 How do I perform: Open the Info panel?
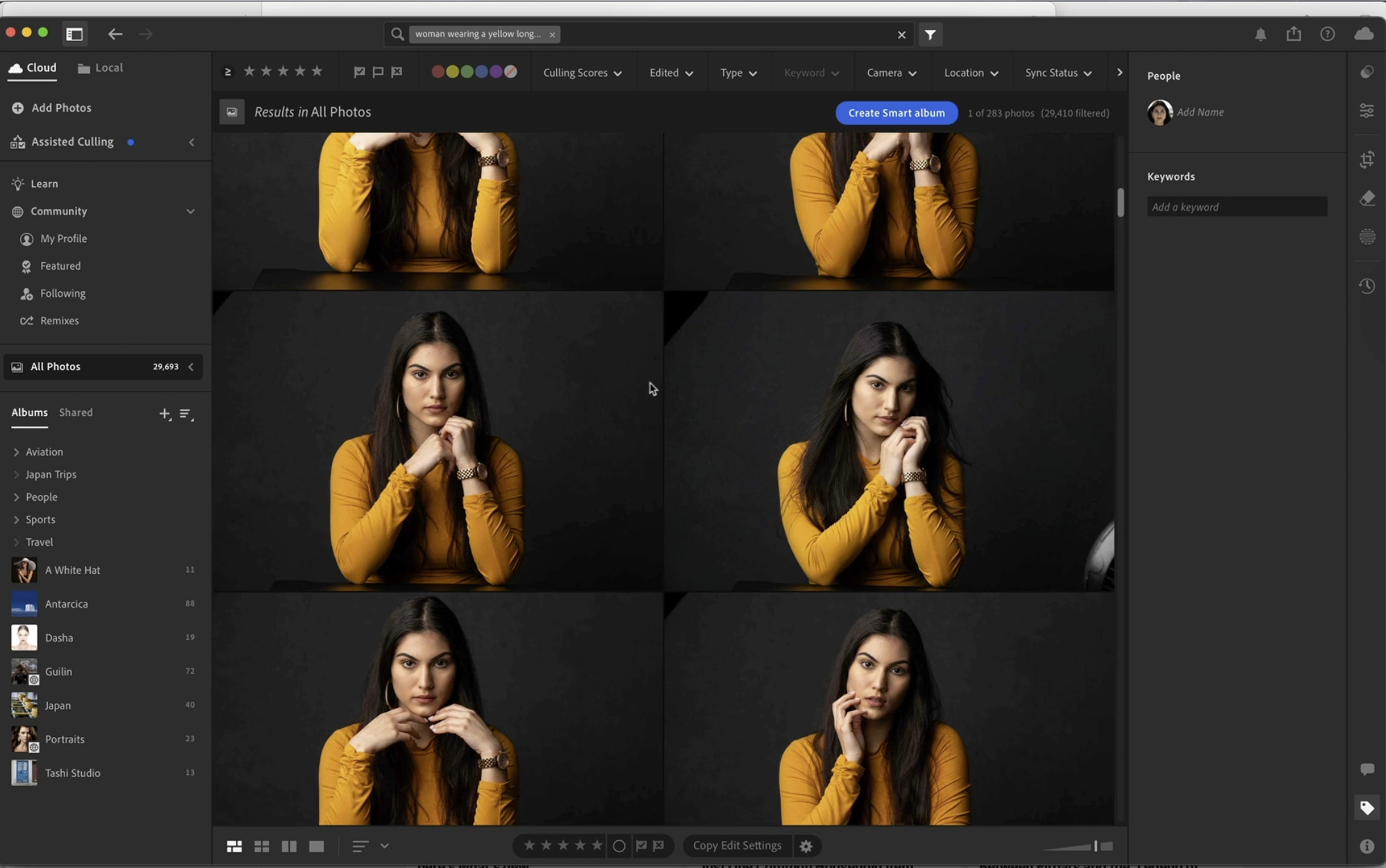pos(1367,844)
